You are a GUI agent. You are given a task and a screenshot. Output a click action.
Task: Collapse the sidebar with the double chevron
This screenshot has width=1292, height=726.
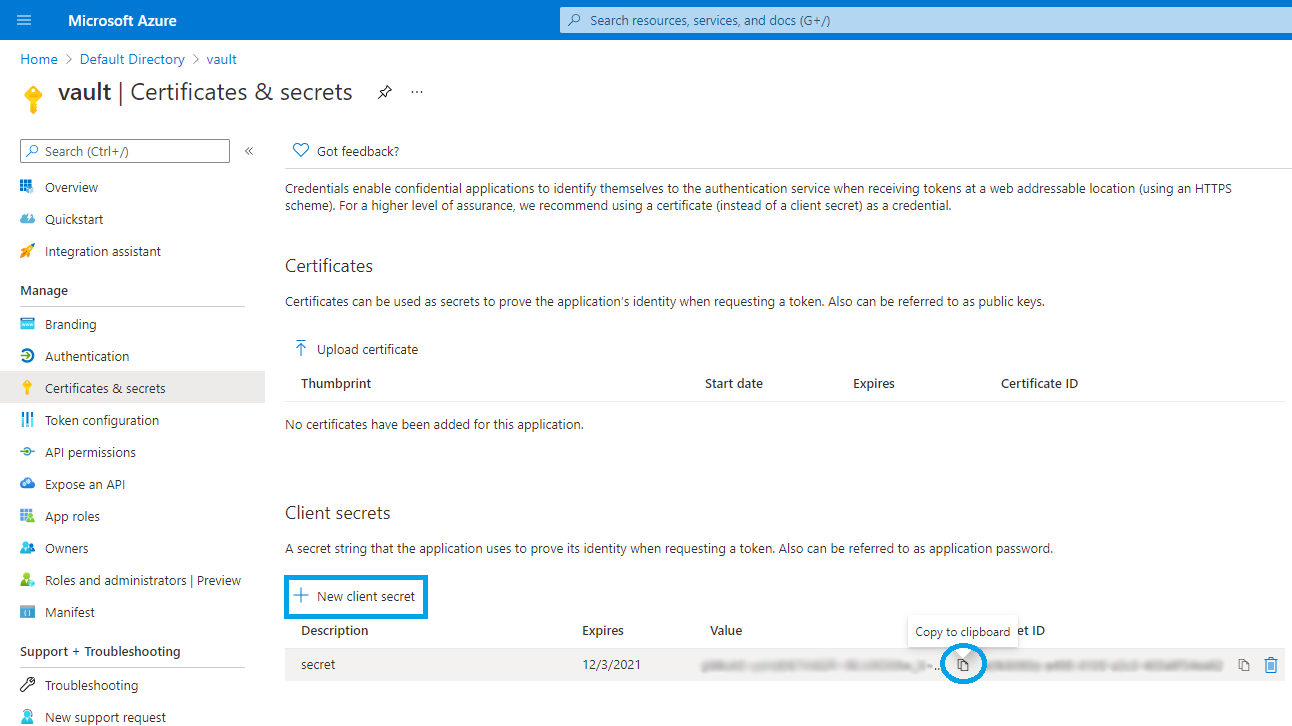click(x=249, y=151)
